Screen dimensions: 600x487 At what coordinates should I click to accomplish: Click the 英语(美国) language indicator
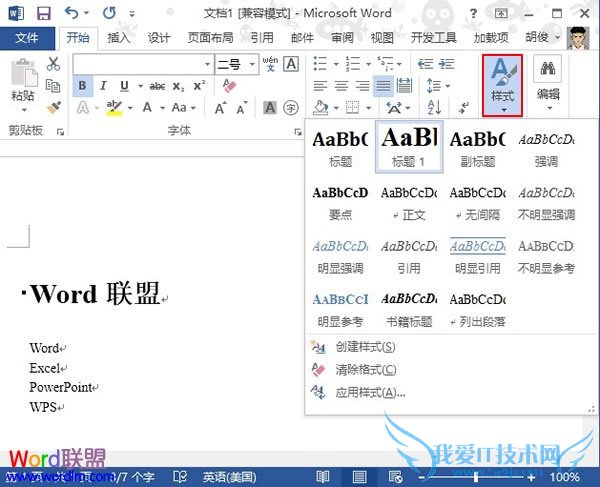click(x=229, y=477)
